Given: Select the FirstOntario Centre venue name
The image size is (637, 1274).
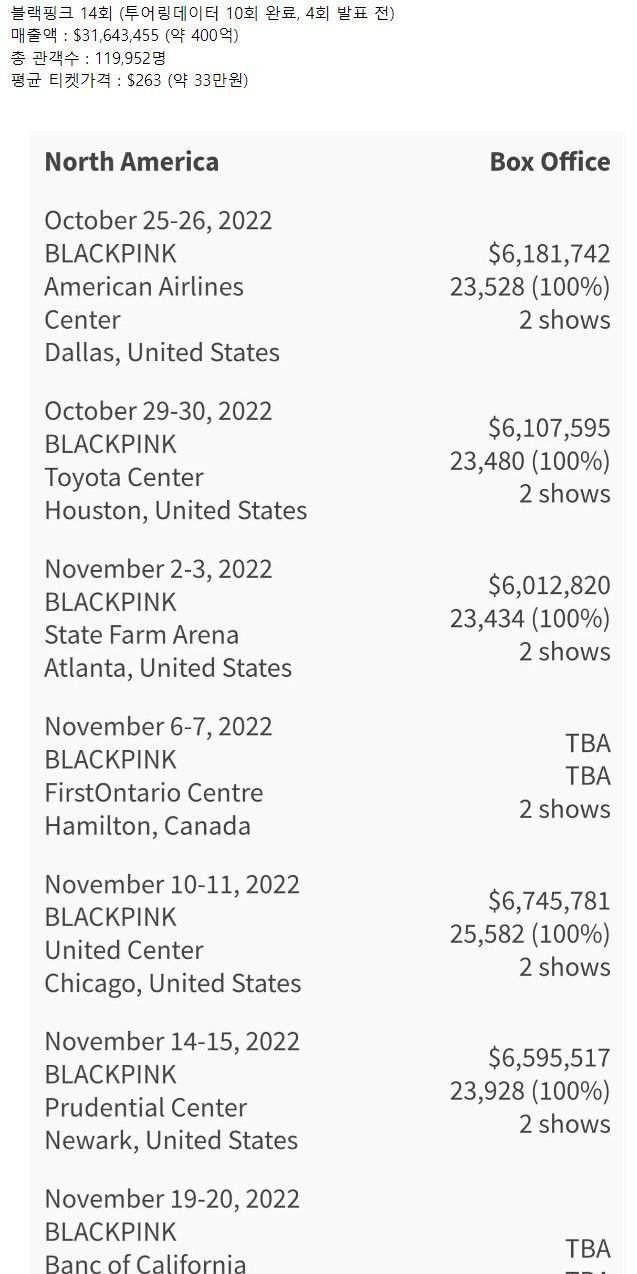Looking at the screenshot, I should point(153,793).
